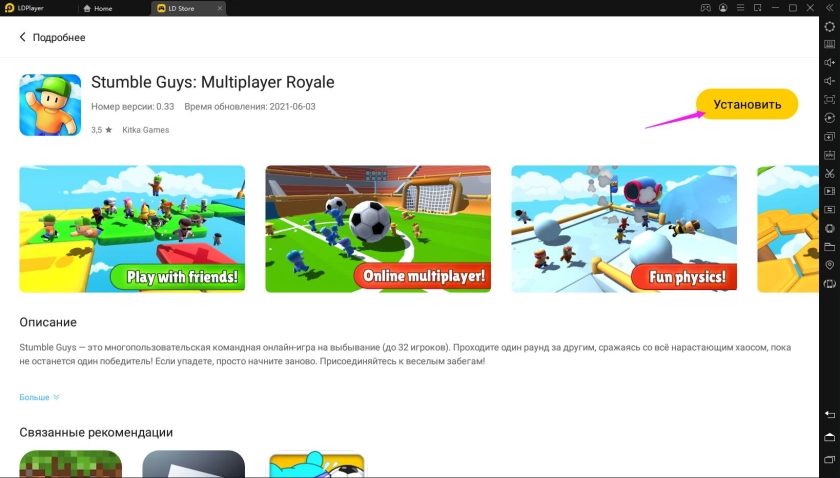This screenshot has width=840, height=478.
Task: Maximize the LDPlayer window
Action: 793,8
